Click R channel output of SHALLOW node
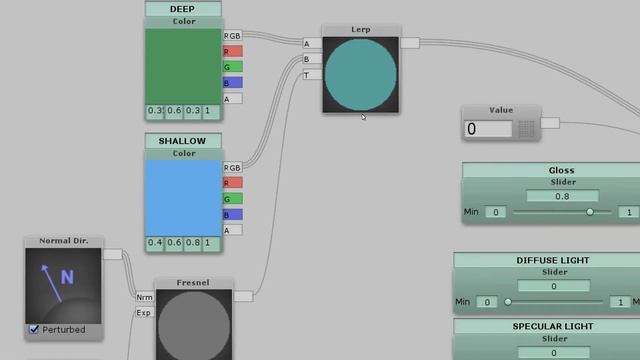 232,183
